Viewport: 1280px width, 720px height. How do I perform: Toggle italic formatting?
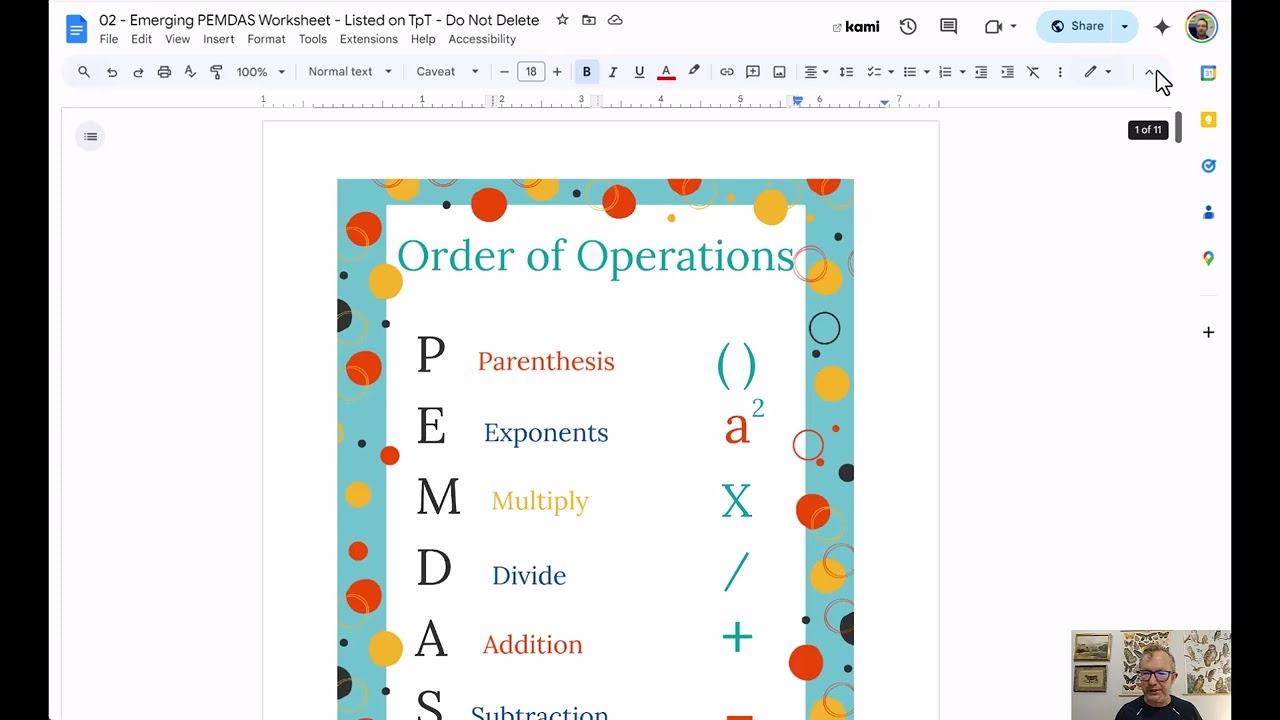click(x=613, y=72)
